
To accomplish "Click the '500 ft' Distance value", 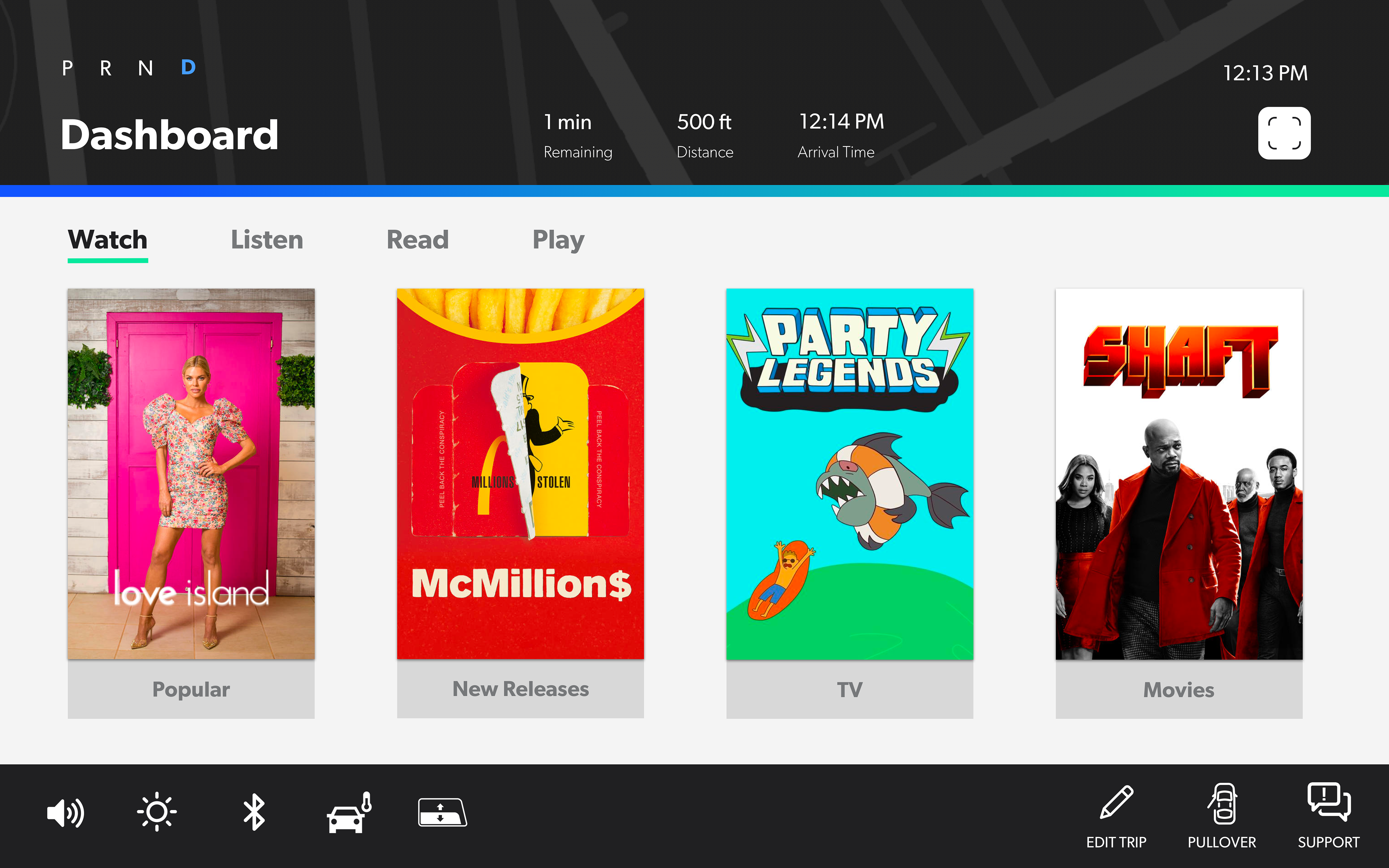I will coord(704,122).
